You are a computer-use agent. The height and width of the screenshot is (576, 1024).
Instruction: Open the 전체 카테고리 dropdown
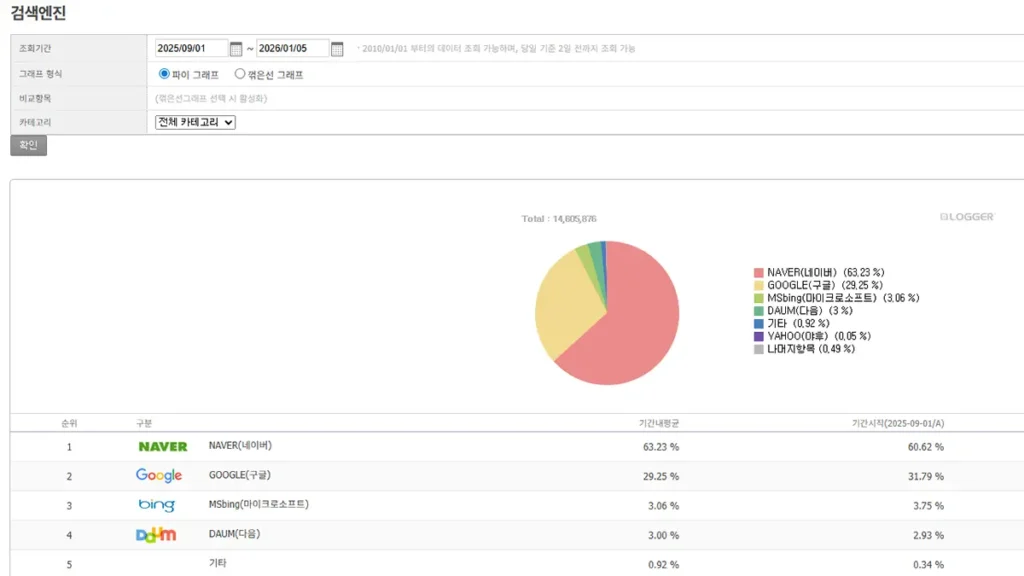(x=192, y=121)
